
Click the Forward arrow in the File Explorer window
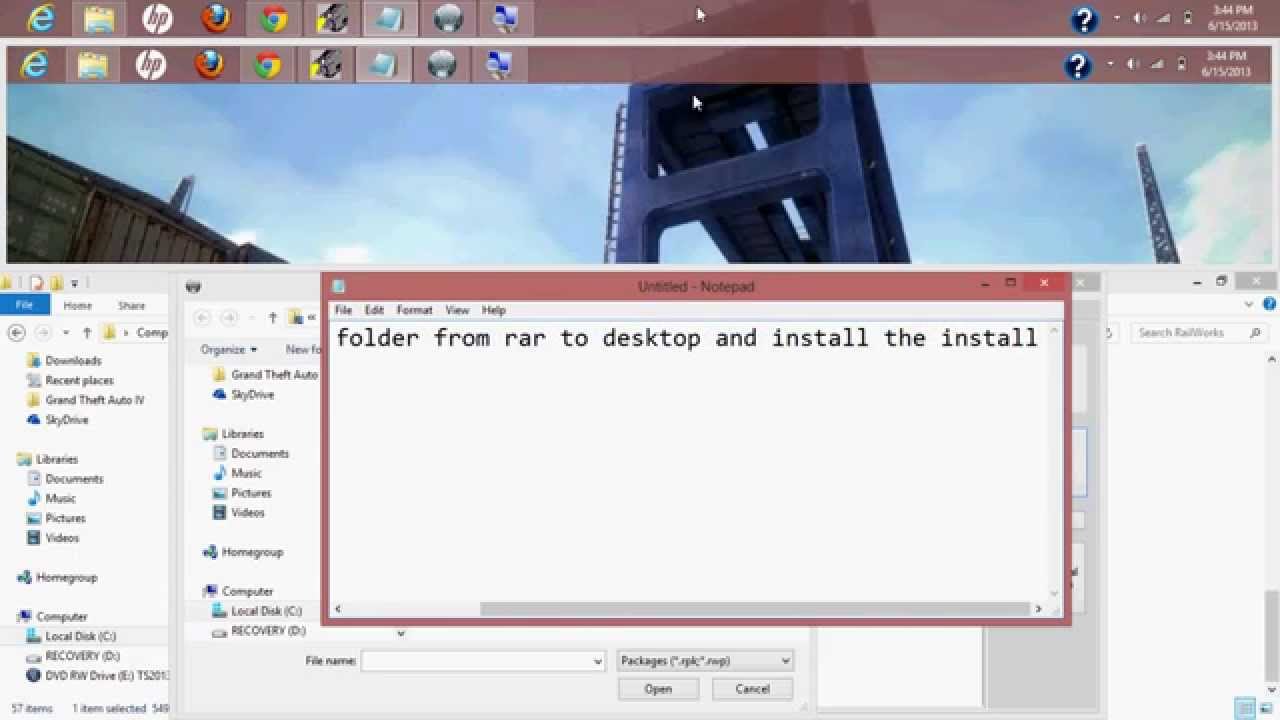click(x=43, y=332)
